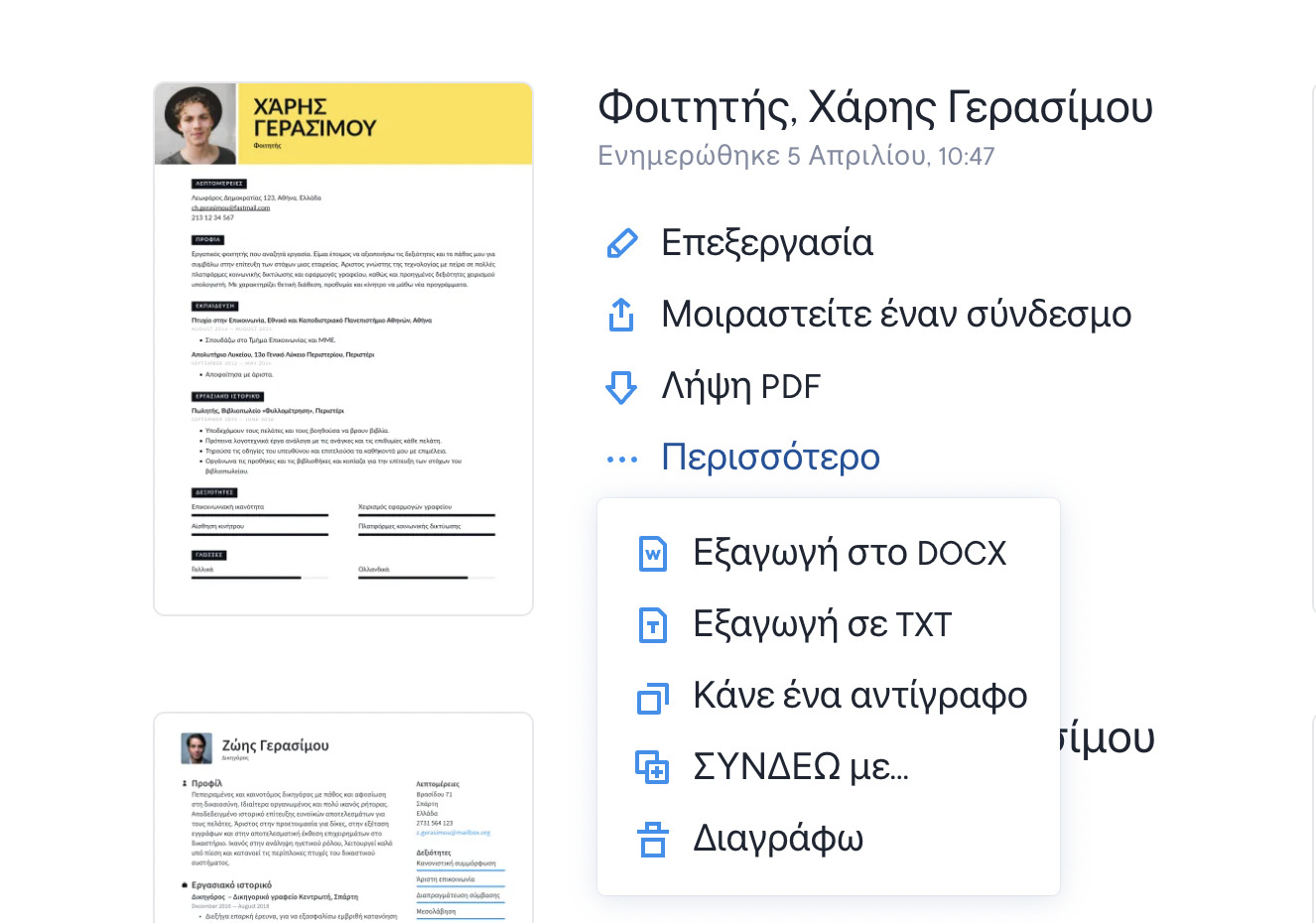Click the pencil edit icon
The image size is (1316, 923).
tap(621, 243)
